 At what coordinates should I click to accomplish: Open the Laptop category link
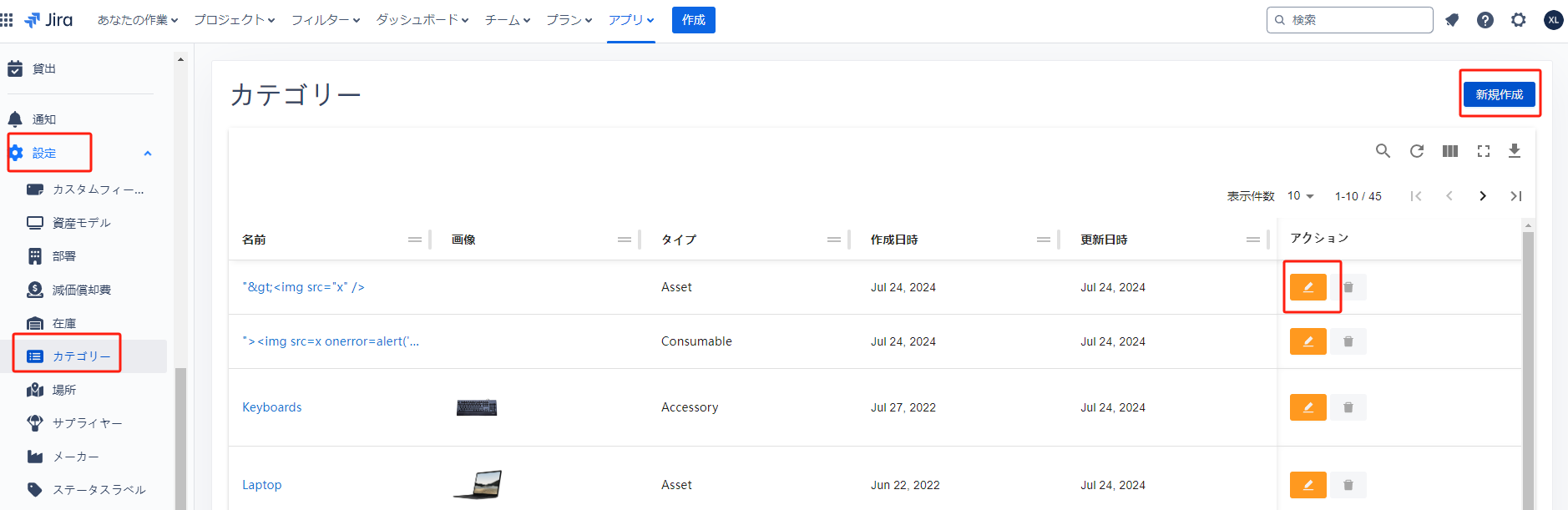[261, 485]
